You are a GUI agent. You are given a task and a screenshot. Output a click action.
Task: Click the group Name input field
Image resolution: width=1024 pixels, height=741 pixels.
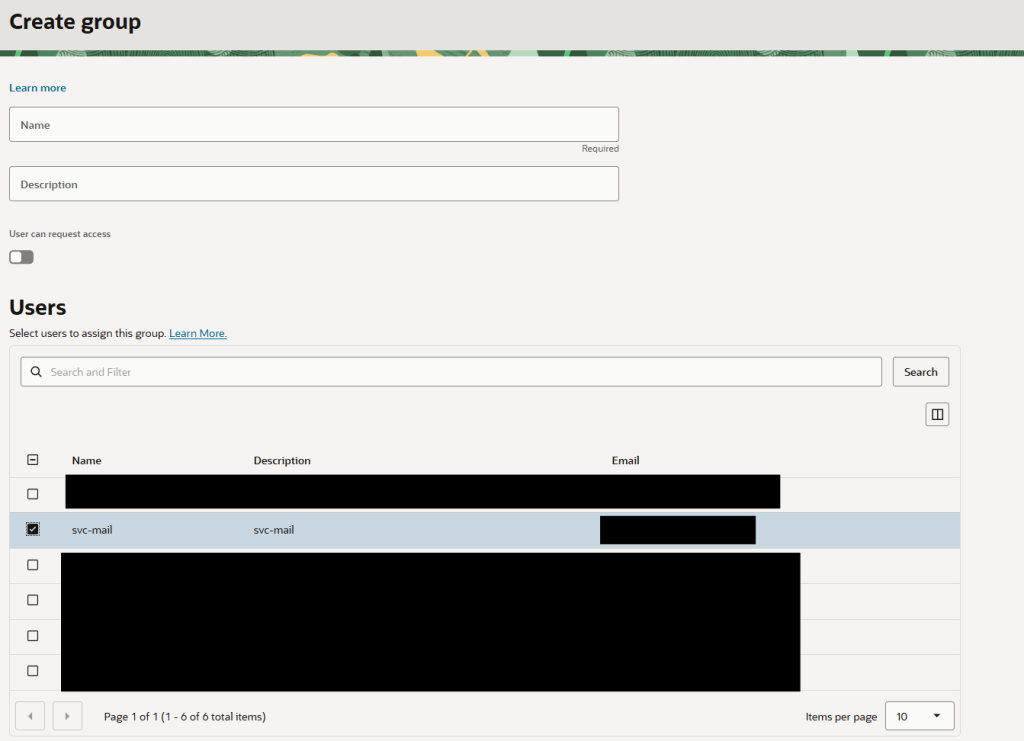[313, 125]
